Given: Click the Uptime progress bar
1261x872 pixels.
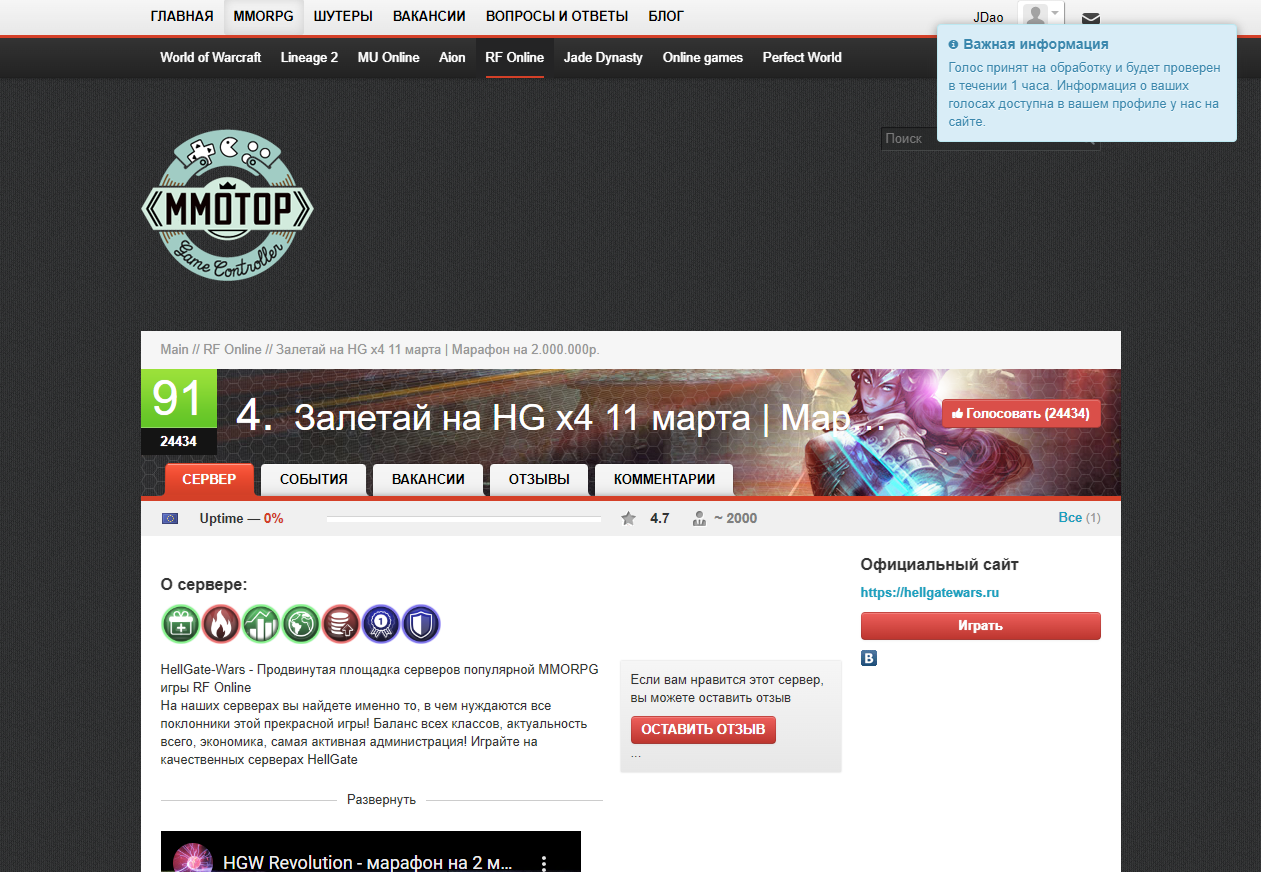Looking at the screenshot, I should click(464, 519).
